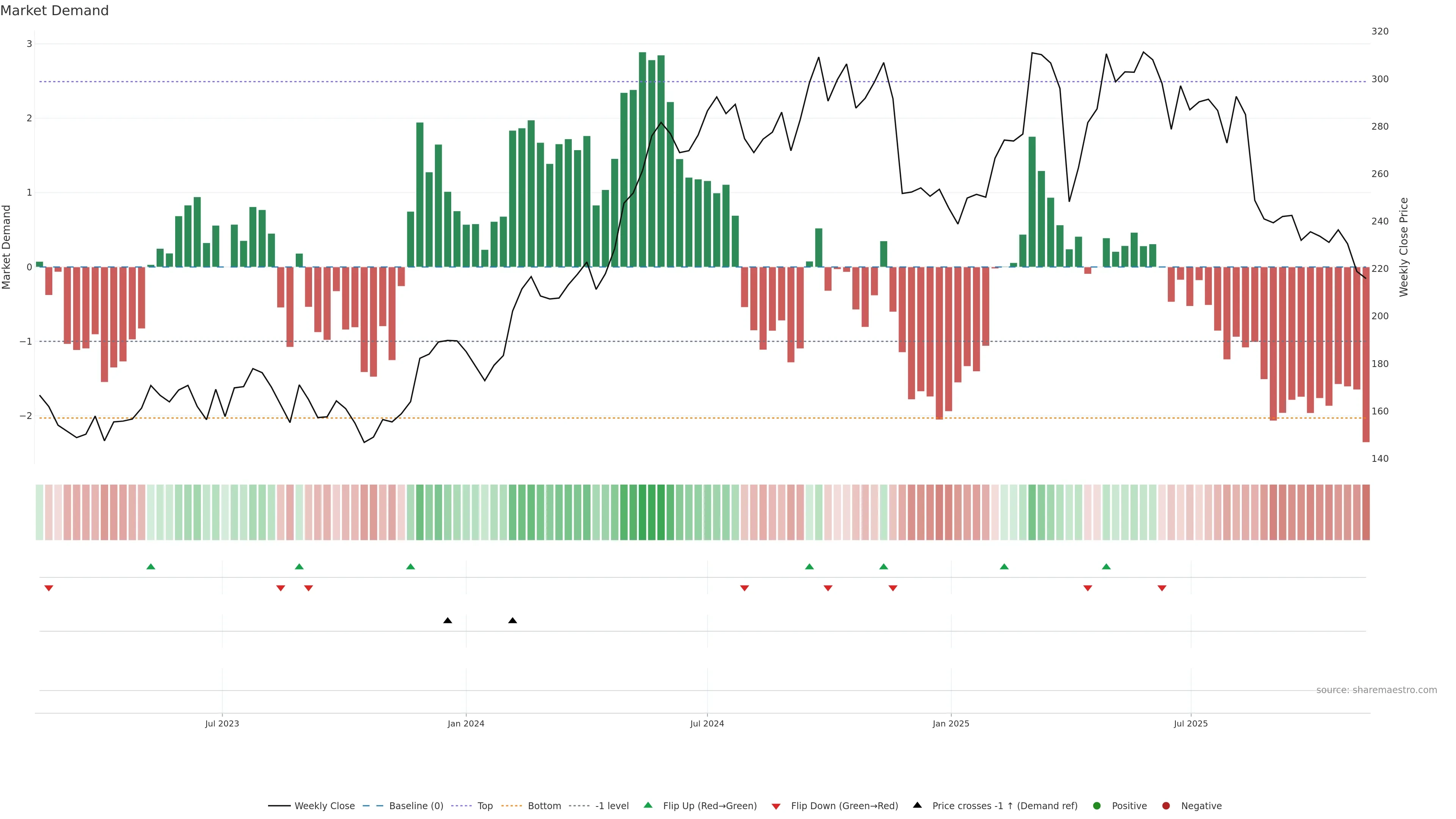Viewport: 1456px width, 819px height.
Task: Click the leftmost red Flip Down triangle marker
Action: (49, 588)
